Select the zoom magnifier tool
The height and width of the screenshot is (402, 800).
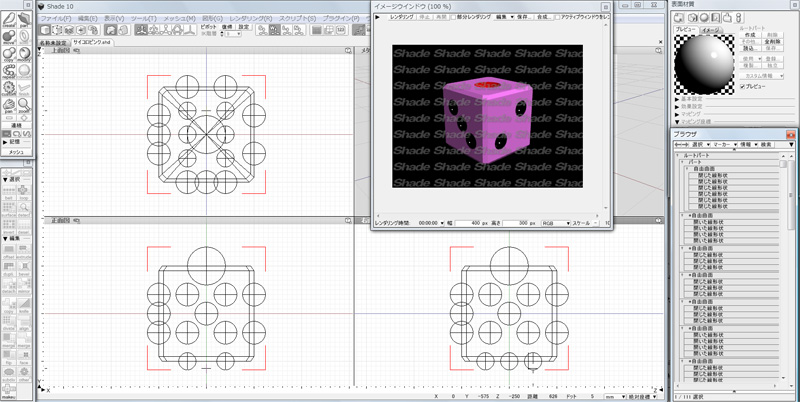pos(24,105)
